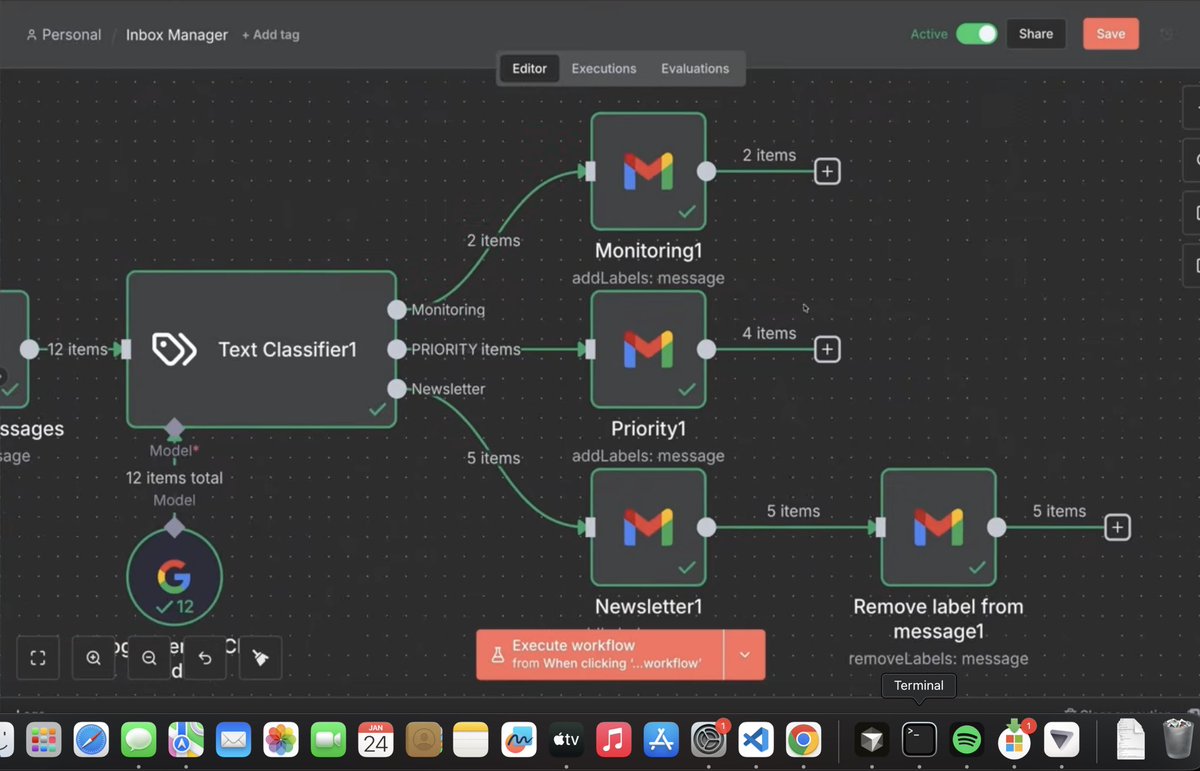Go to the Personal project
Viewport: 1200px width, 771px height.
[64, 35]
